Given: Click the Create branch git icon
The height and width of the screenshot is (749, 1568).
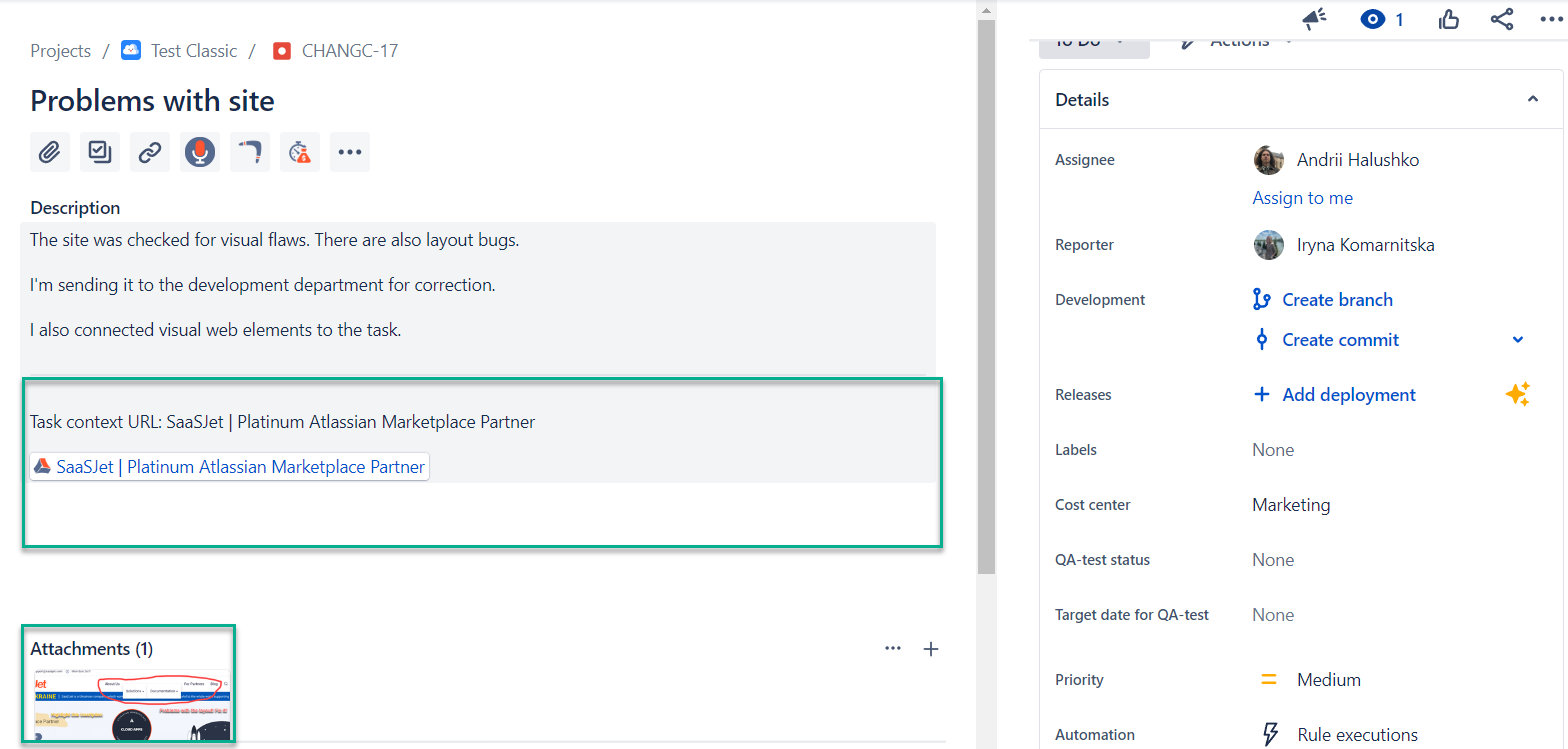Looking at the screenshot, I should click(x=1262, y=299).
